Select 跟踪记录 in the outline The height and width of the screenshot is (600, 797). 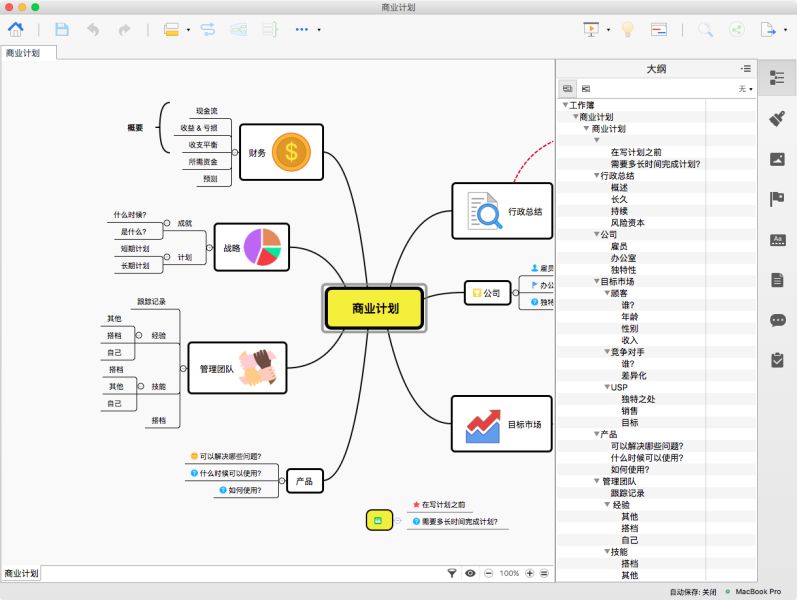627,493
